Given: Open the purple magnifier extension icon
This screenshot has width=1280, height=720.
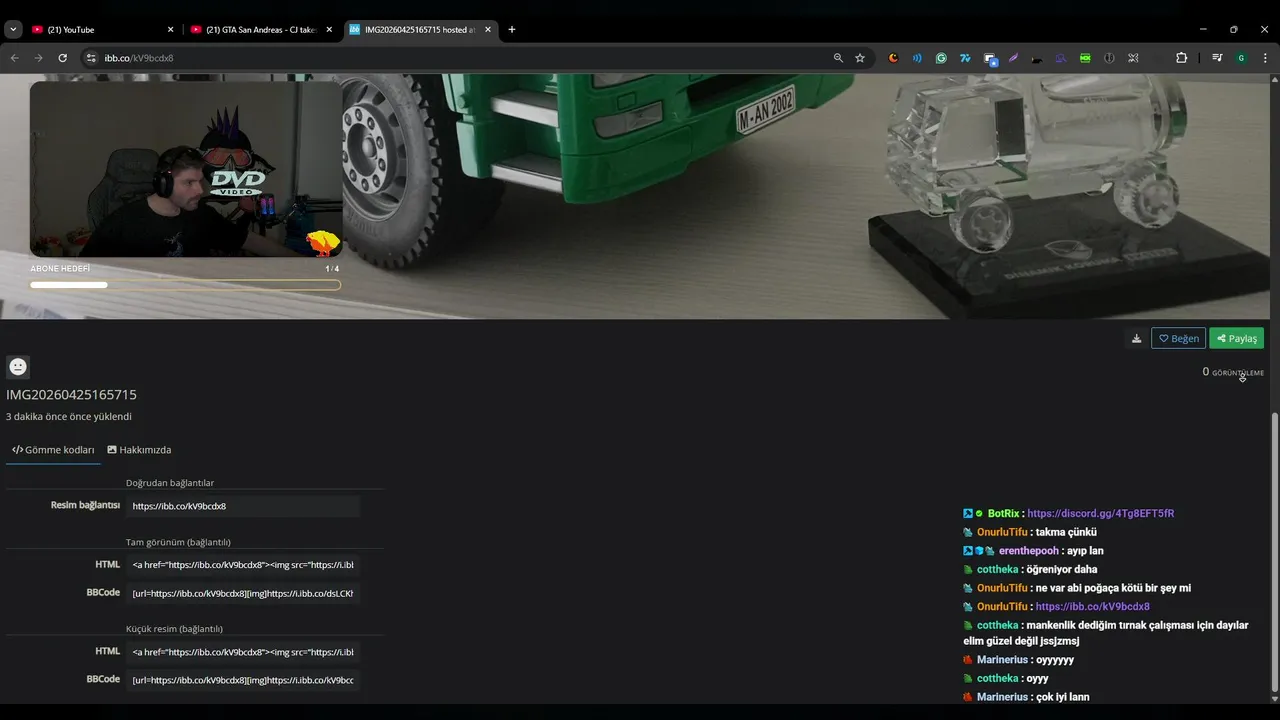Looking at the screenshot, I should pos(1061,58).
